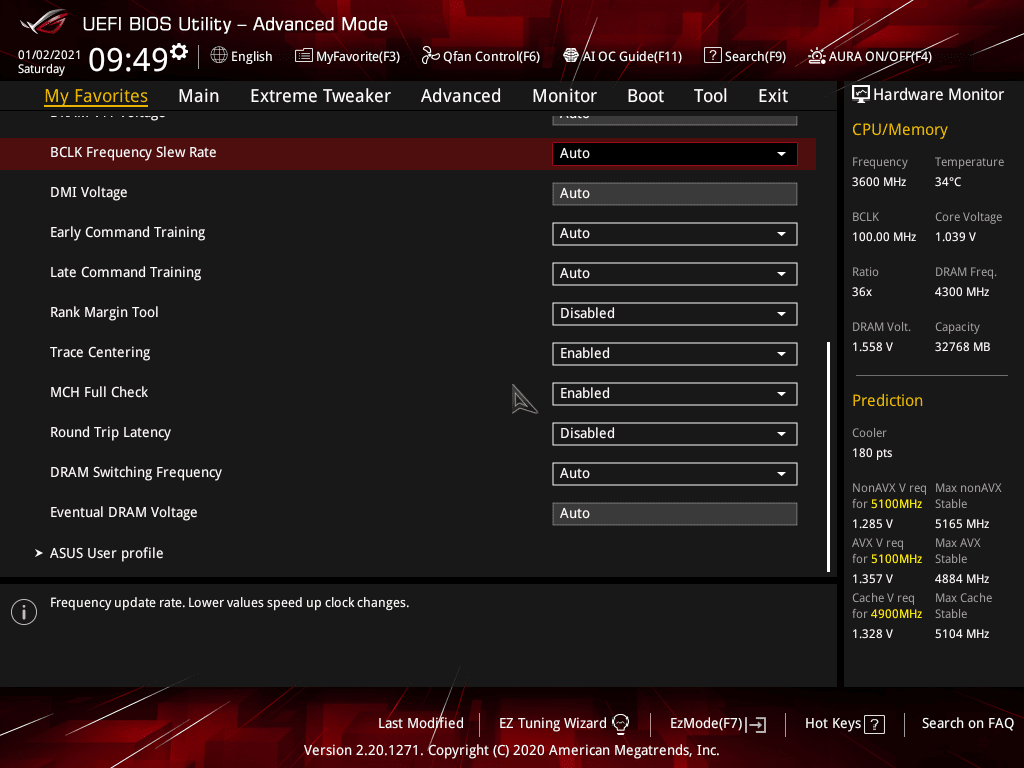Select Trace Centering label

(100, 352)
